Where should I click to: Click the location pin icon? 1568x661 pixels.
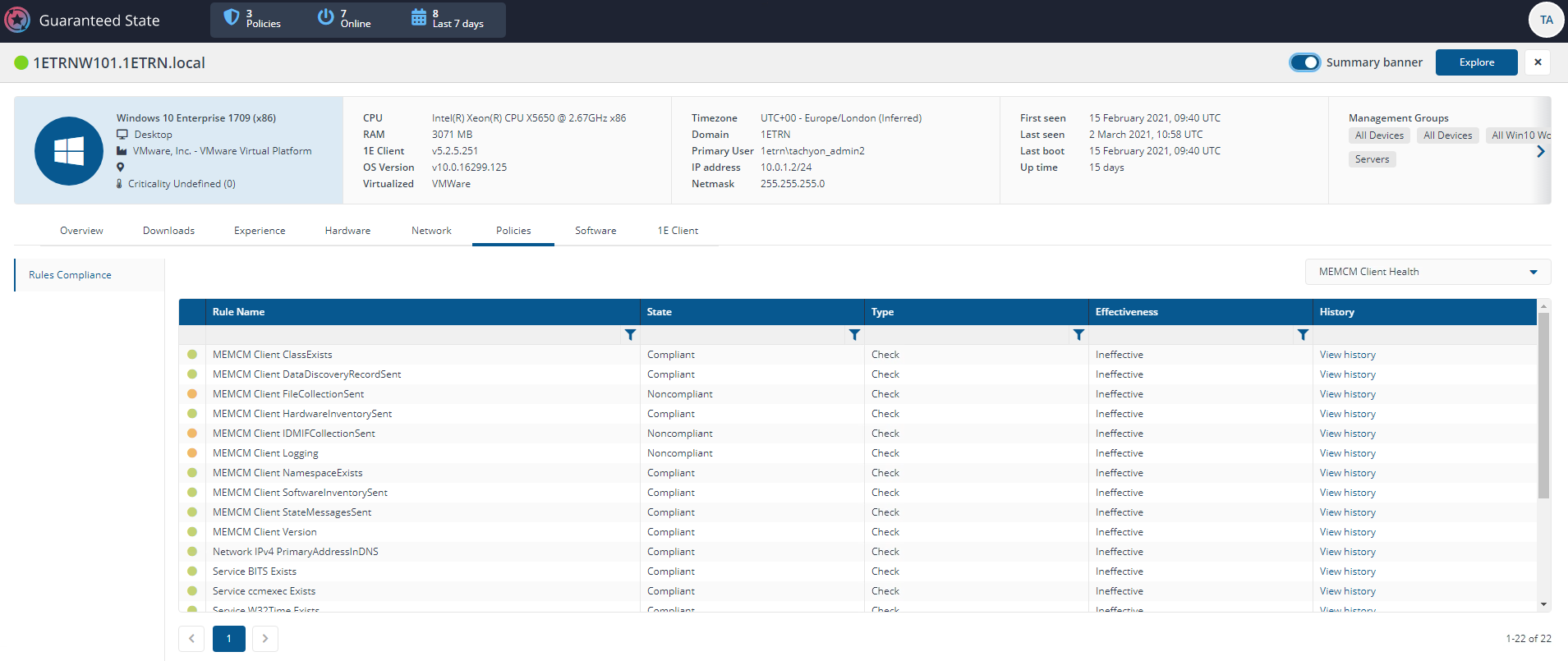[121, 168]
